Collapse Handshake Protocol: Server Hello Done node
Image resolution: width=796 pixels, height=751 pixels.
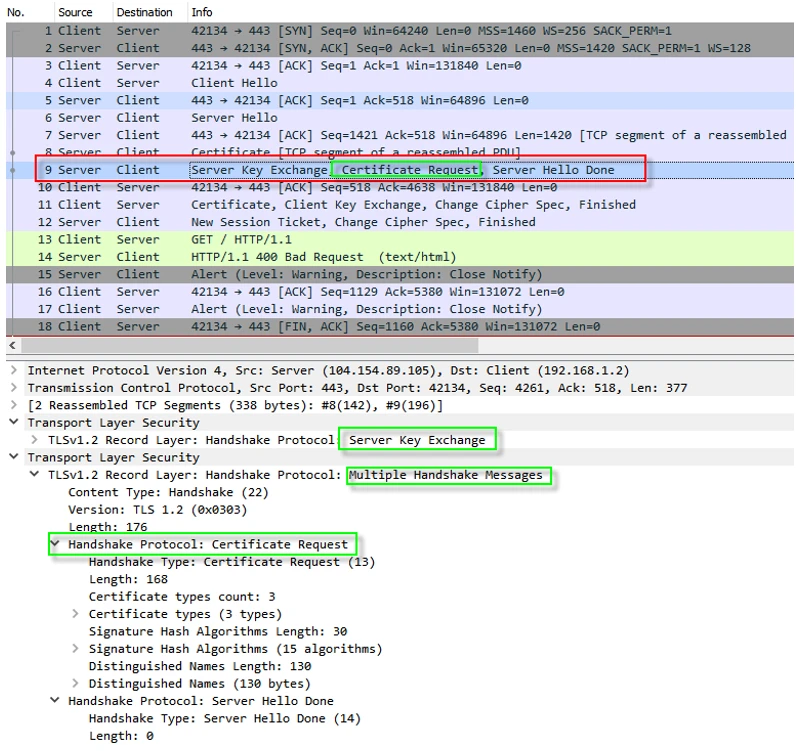55,701
